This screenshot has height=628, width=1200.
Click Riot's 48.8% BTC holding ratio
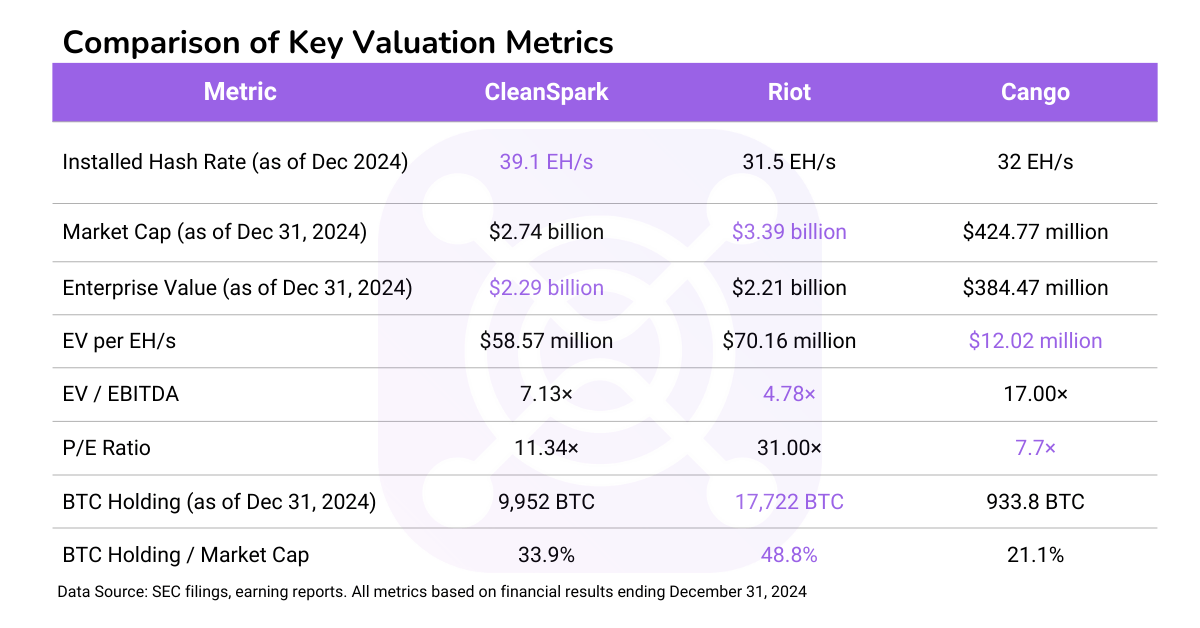(x=789, y=554)
